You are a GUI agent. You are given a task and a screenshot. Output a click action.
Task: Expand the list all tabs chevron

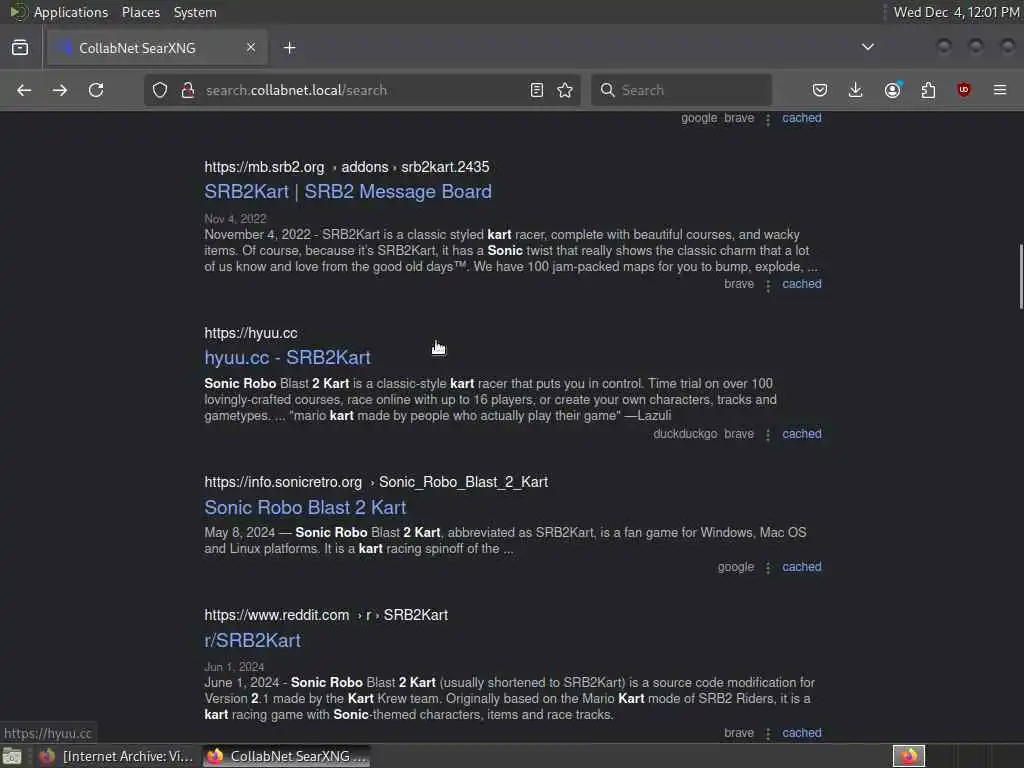[x=868, y=47]
